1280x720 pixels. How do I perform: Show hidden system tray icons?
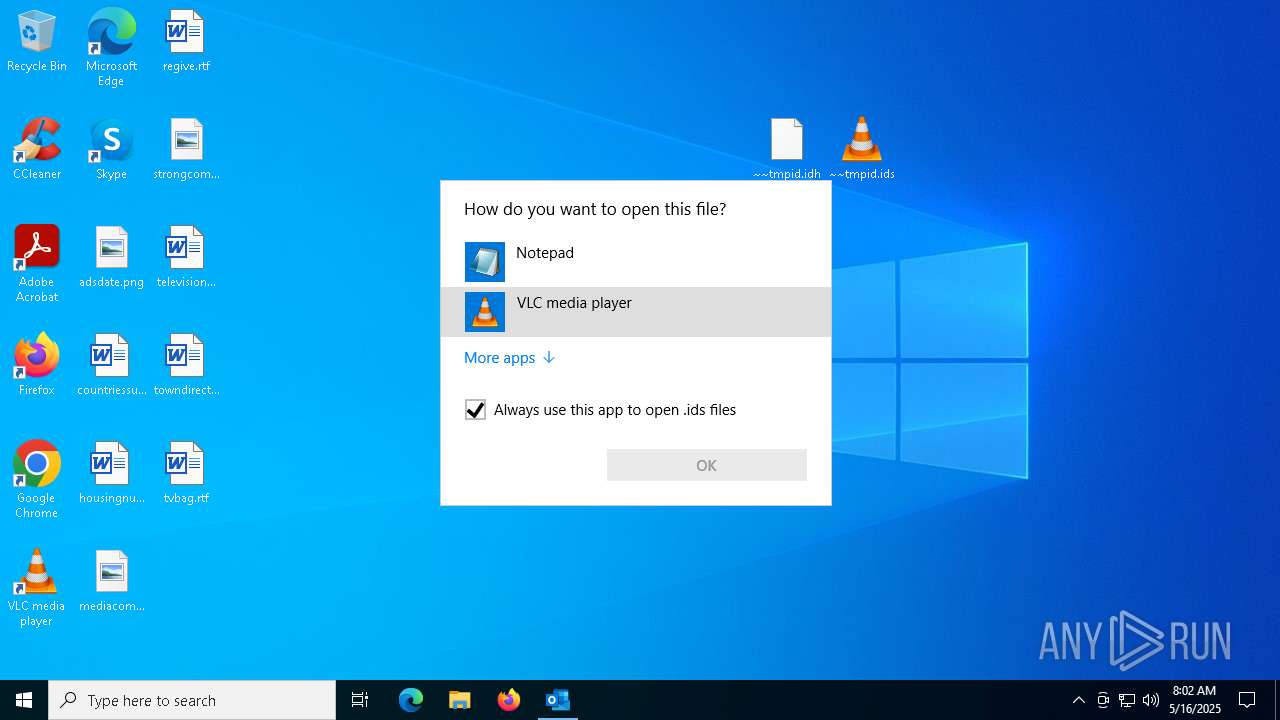pos(1078,700)
